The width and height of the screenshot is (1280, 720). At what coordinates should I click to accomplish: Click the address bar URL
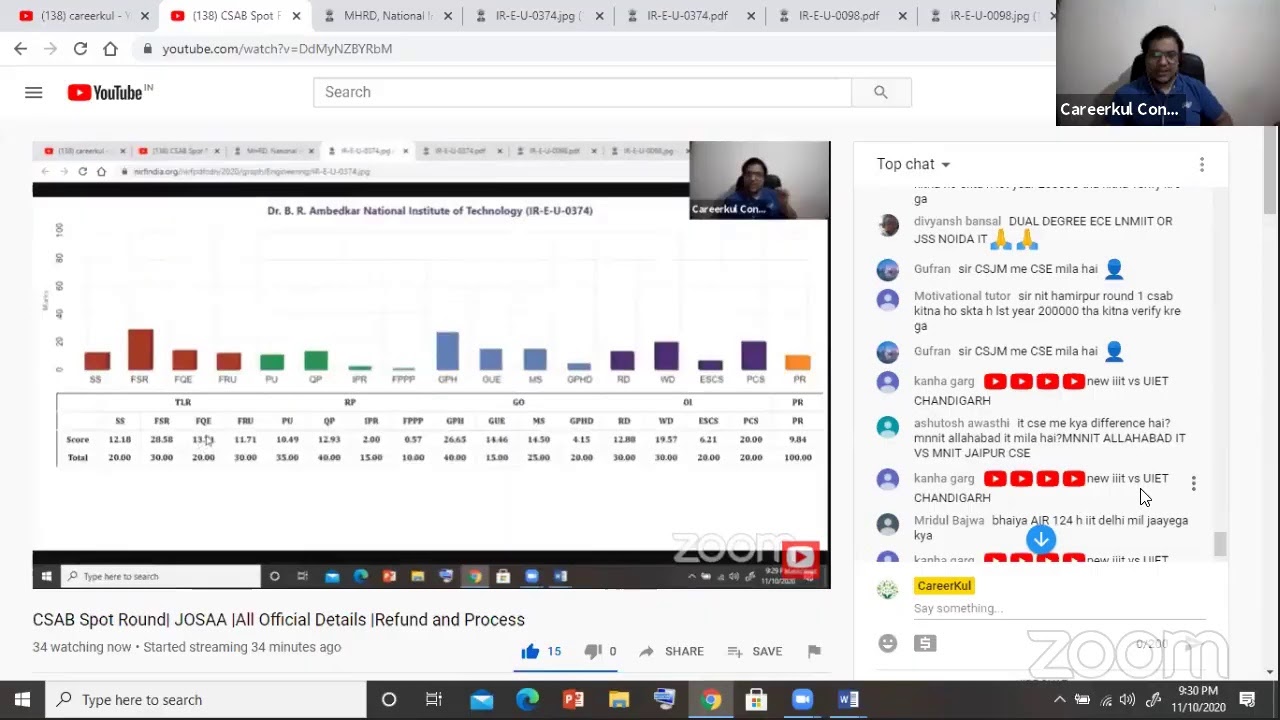click(x=277, y=48)
